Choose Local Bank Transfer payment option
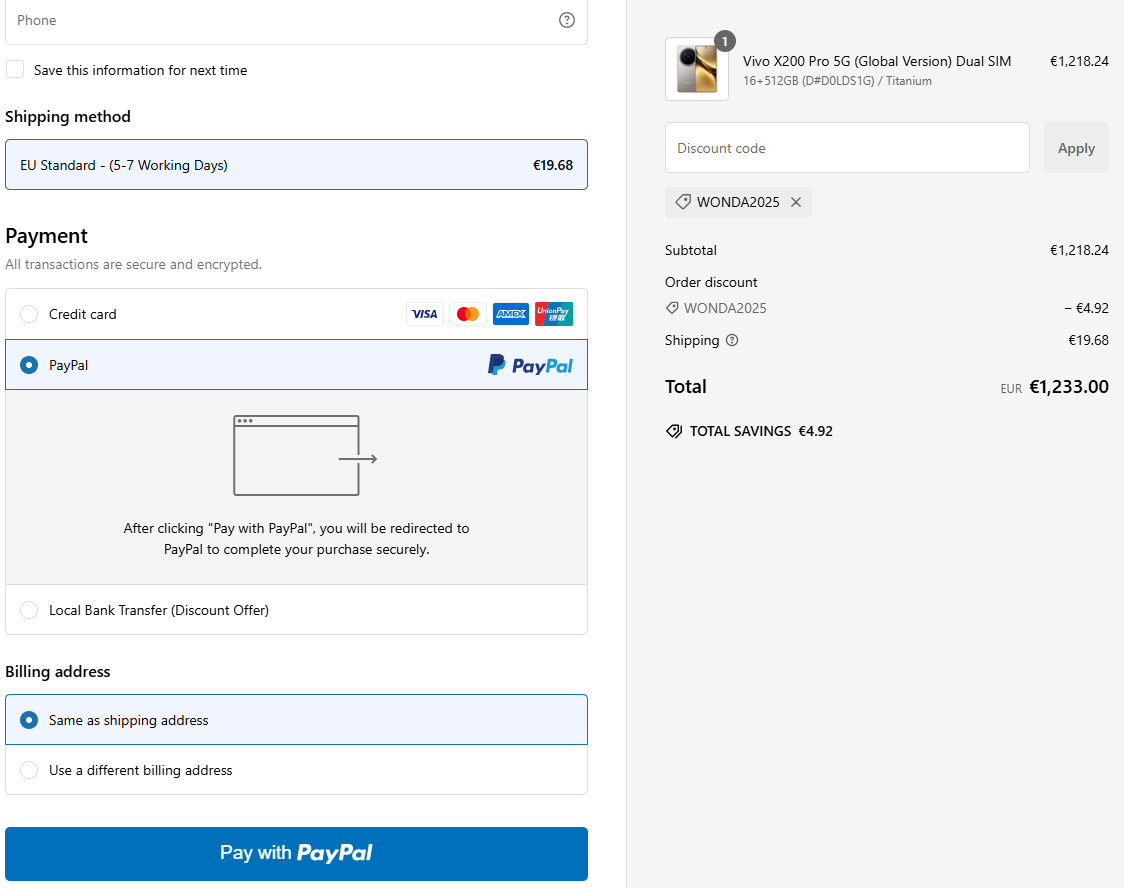The height and width of the screenshot is (888, 1124). click(x=29, y=610)
